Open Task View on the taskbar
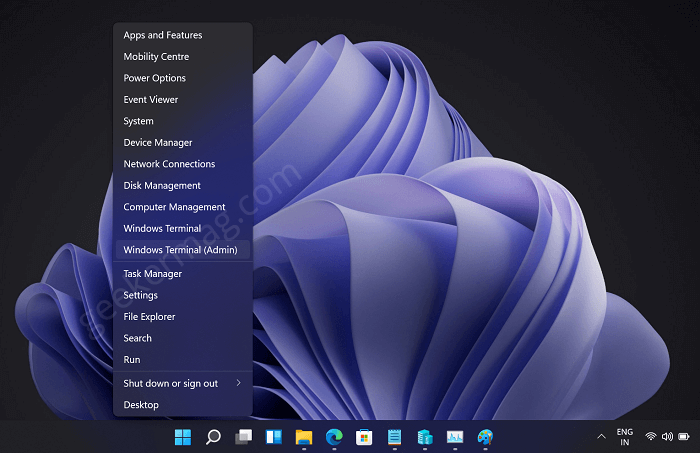Screen dimensions: 700x453 click(x=243, y=437)
